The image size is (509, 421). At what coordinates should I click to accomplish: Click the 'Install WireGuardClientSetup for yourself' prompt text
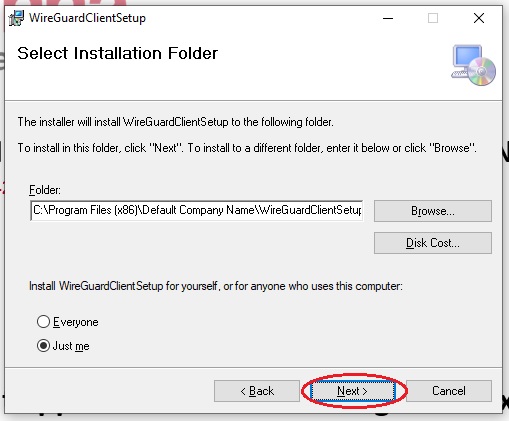[216, 286]
